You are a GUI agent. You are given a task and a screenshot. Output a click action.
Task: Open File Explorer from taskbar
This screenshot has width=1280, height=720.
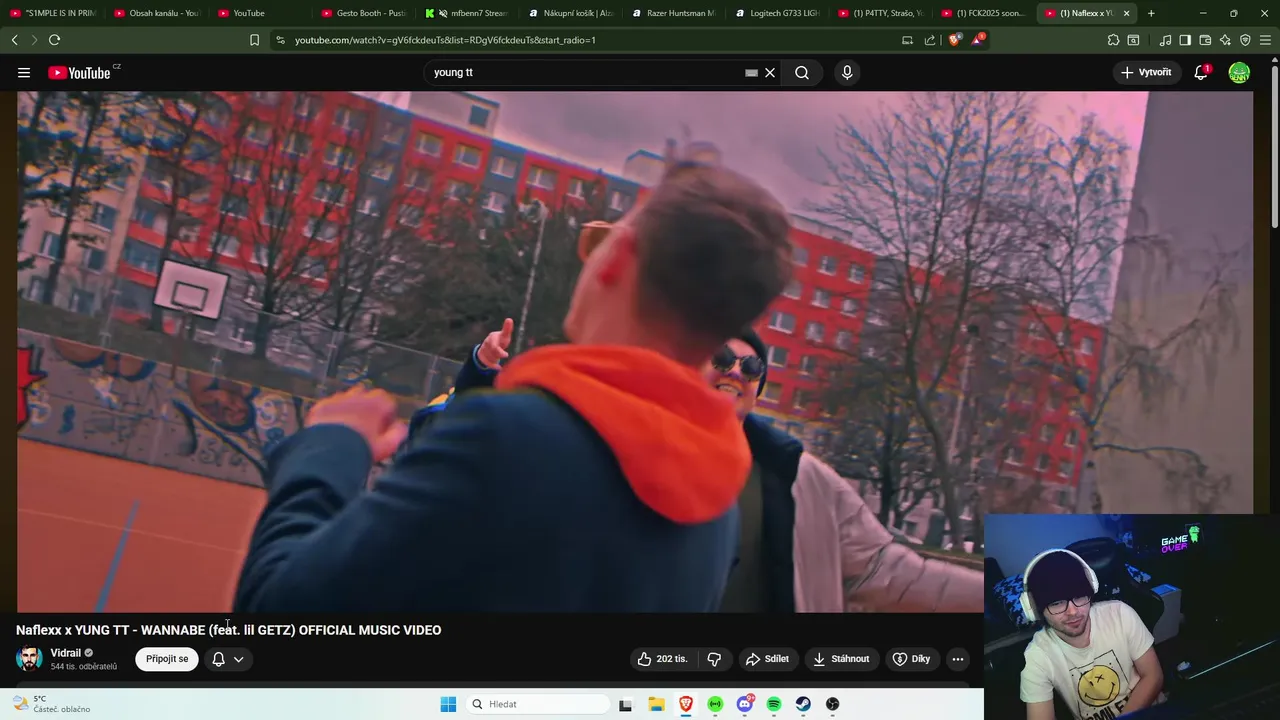coord(656,704)
